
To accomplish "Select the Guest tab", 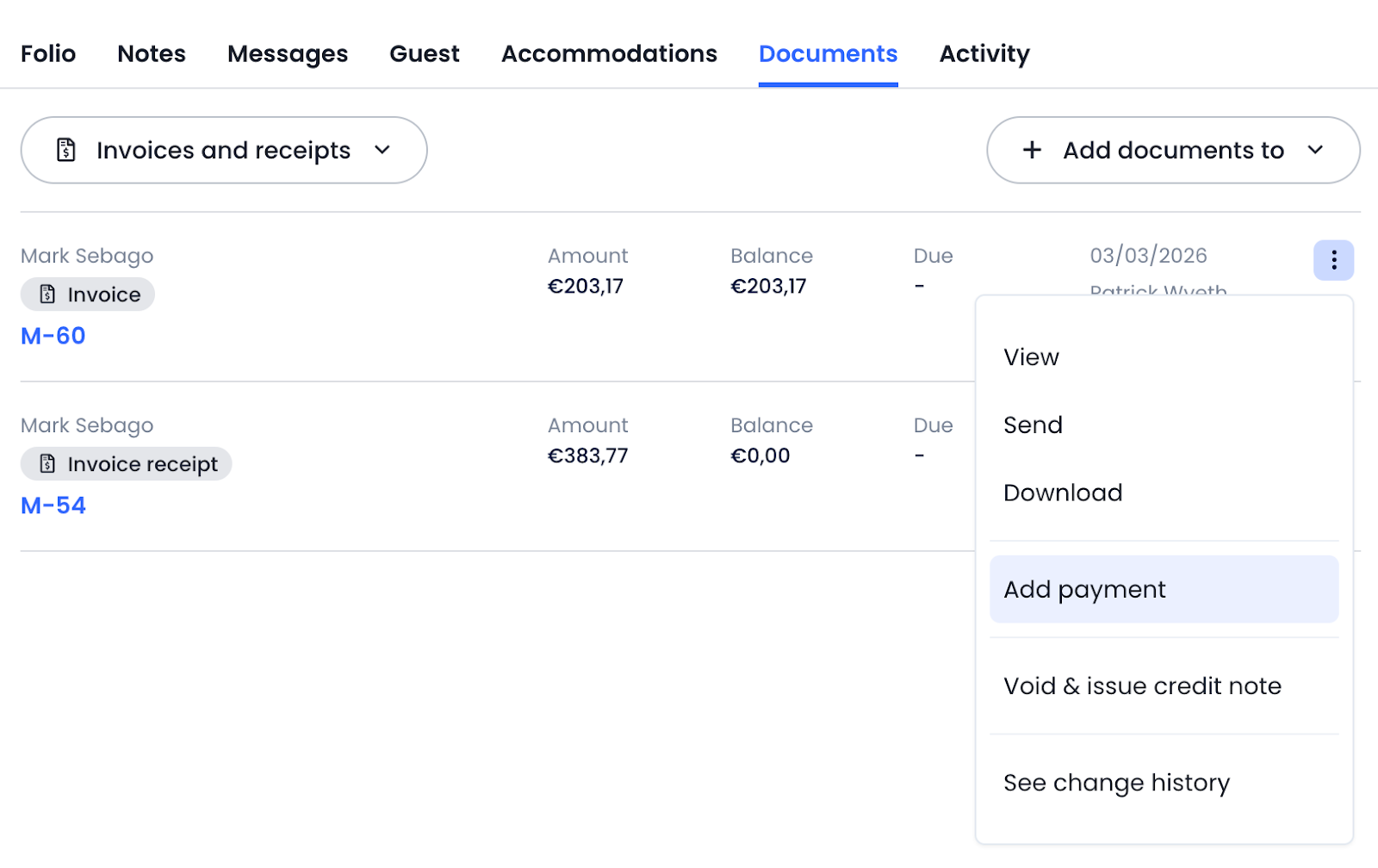I will click(425, 53).
